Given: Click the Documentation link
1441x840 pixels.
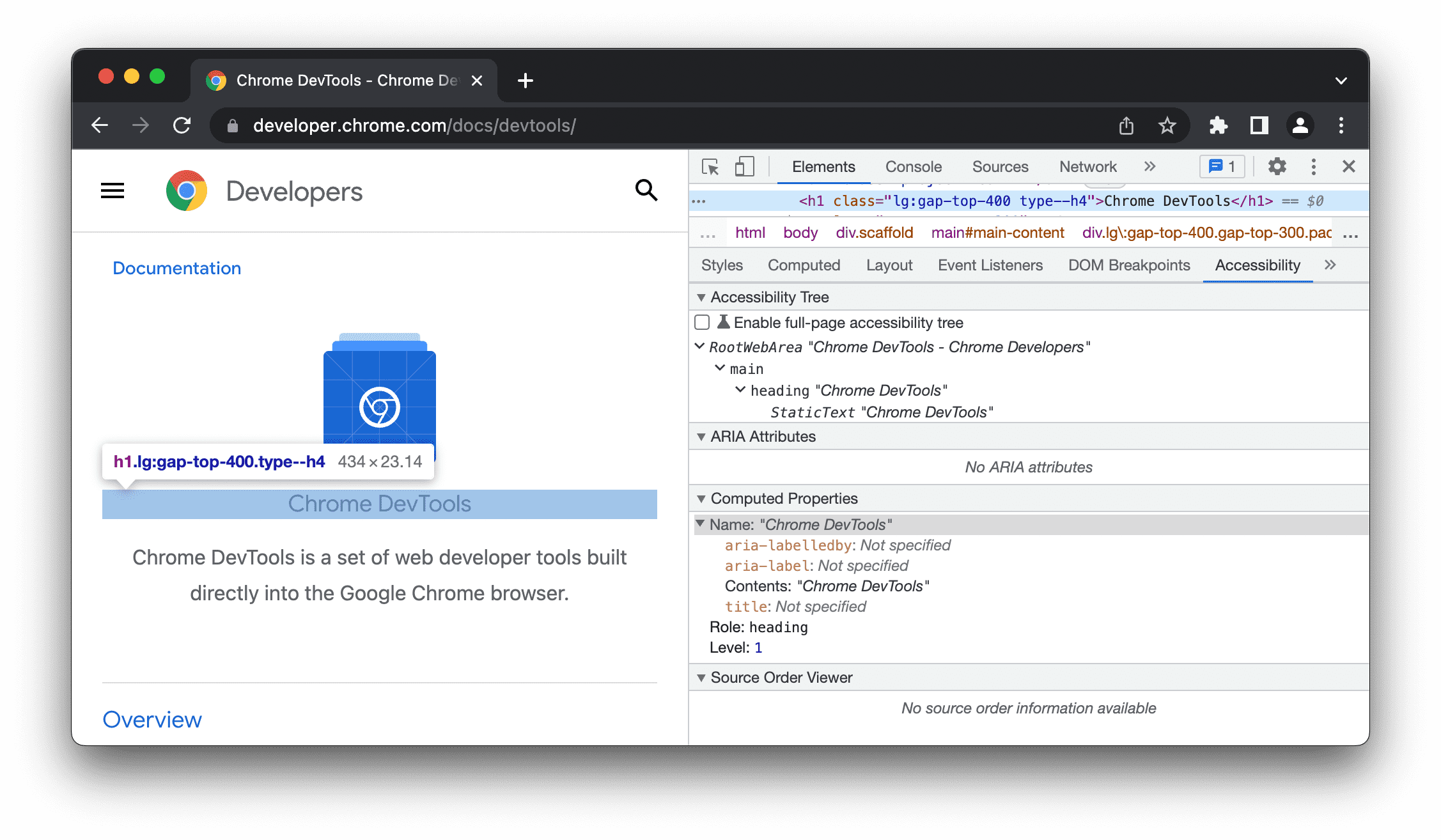Looking at the screenshot, I should (x=176, y=267).
